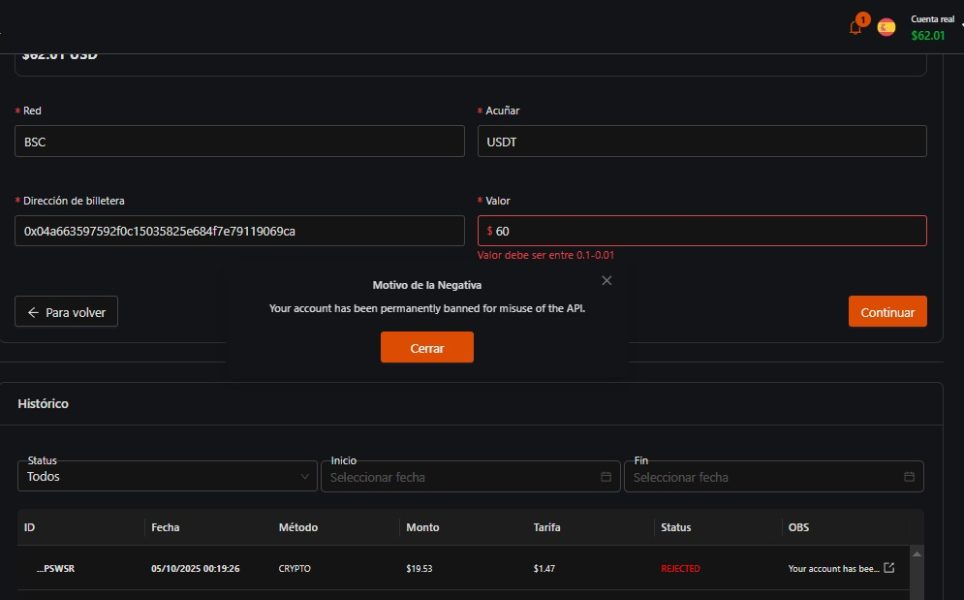Click the Dirección de billetera address field

(x=240, y=231)
